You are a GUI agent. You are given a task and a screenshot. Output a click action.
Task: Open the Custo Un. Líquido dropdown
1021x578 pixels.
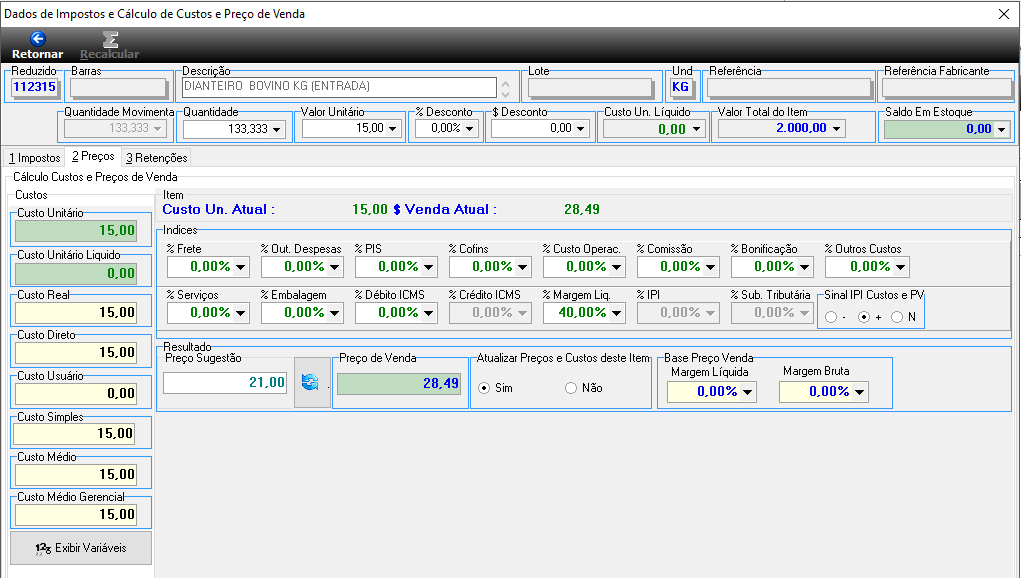pyautogui.click(x=696, y=129)
